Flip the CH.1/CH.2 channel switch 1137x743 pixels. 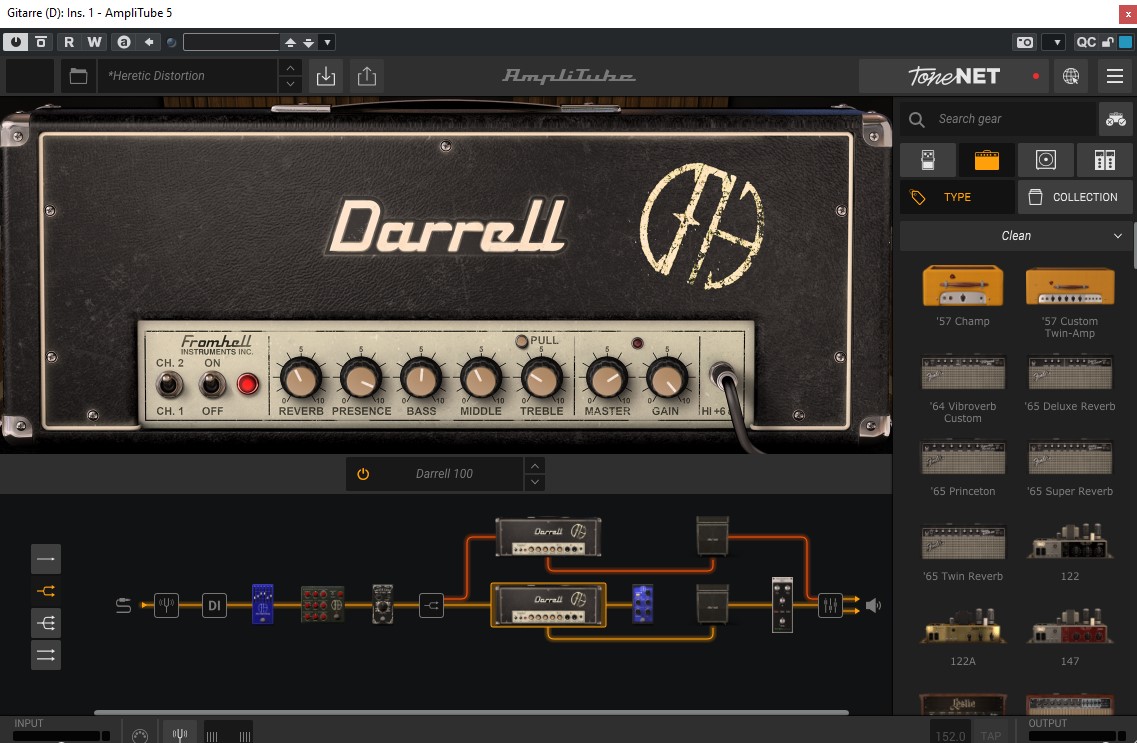(170, 384)
